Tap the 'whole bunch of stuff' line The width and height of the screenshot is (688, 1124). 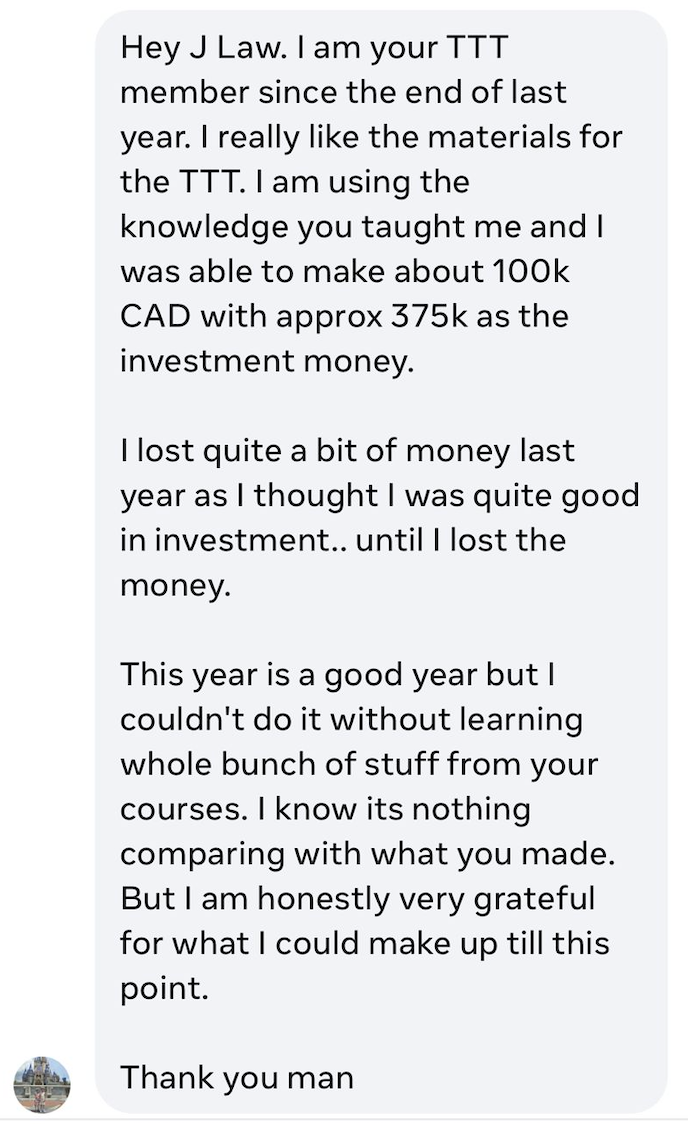pyautogui.click(x=359, y=764)
